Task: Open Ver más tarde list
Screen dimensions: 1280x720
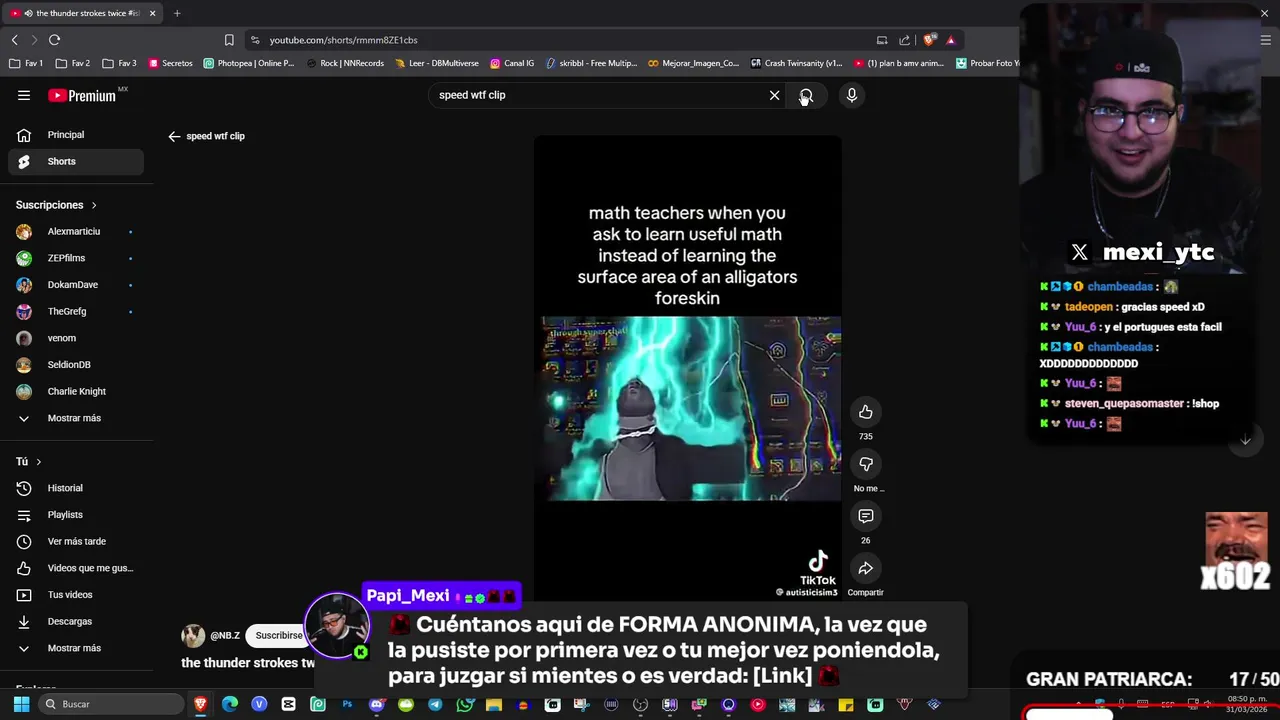Action: pos(76,541)
